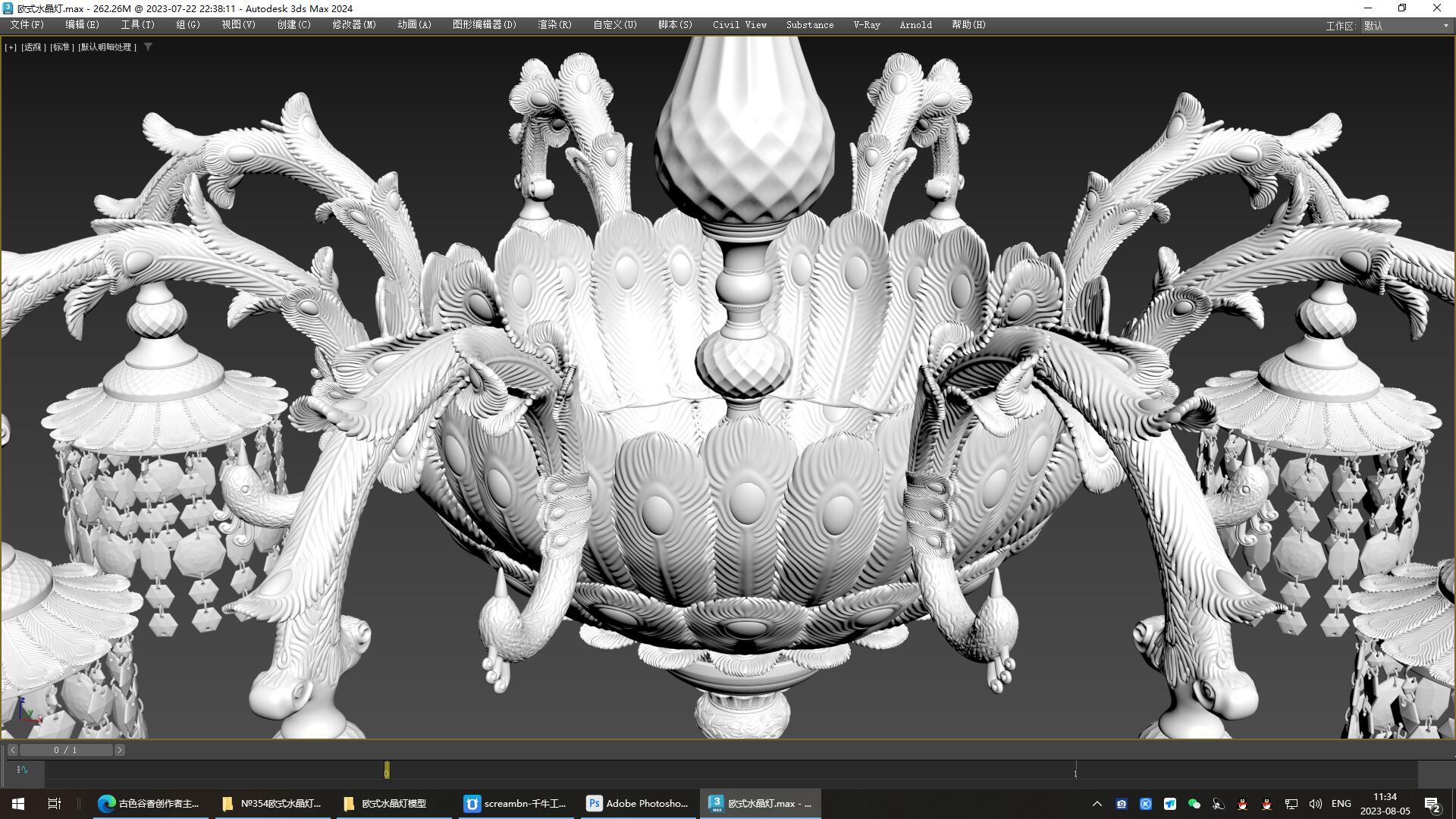
Task: Click the previous-frame arrow beside the frame counter
Action: (12, 749)
